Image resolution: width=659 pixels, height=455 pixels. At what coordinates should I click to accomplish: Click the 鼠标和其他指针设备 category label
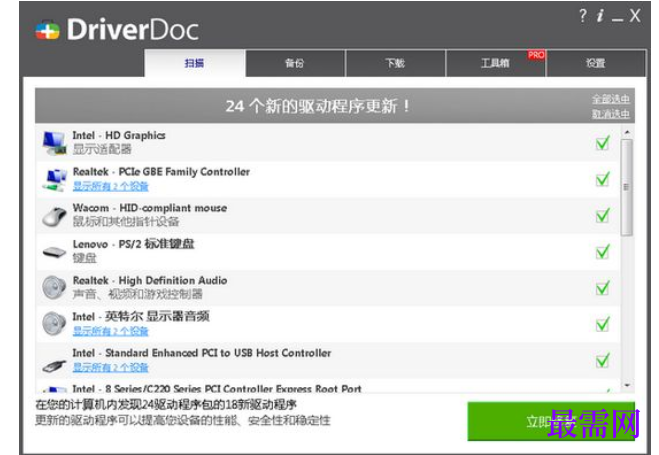click(126, 221)
